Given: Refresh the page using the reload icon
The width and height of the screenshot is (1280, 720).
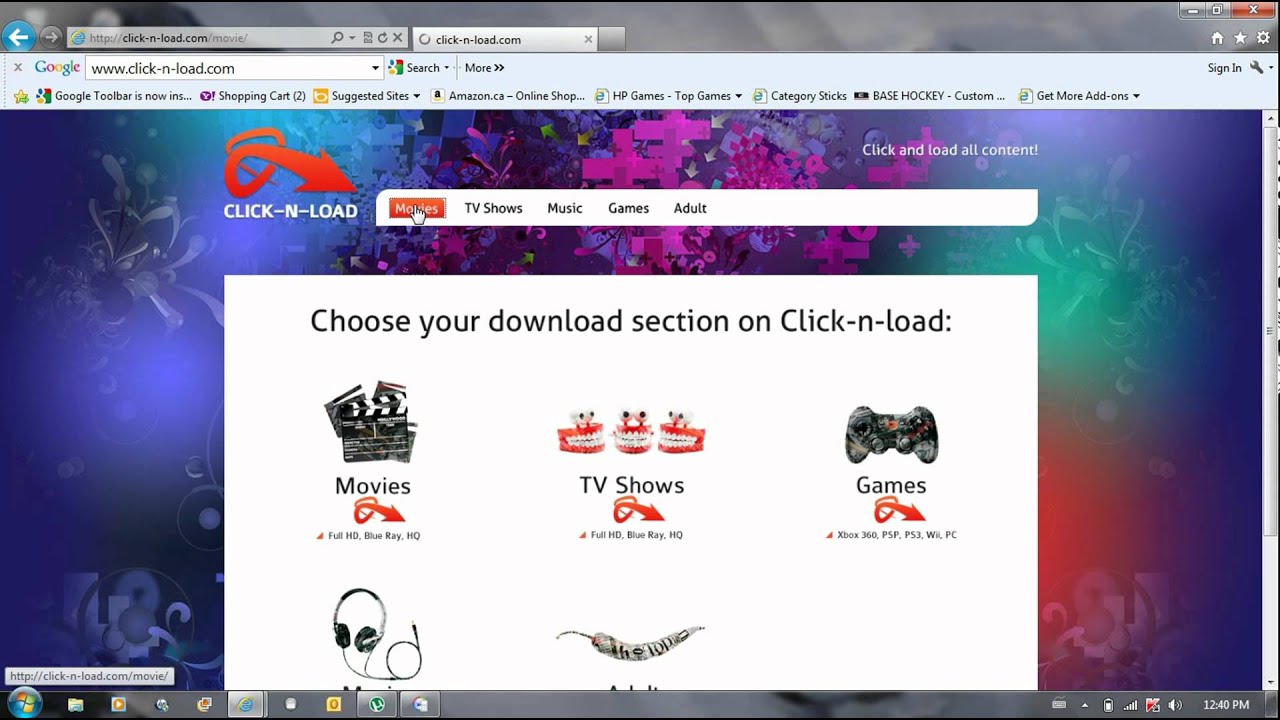Looking at the screenshot, I should pyautogui.click(x=382, y=38).
